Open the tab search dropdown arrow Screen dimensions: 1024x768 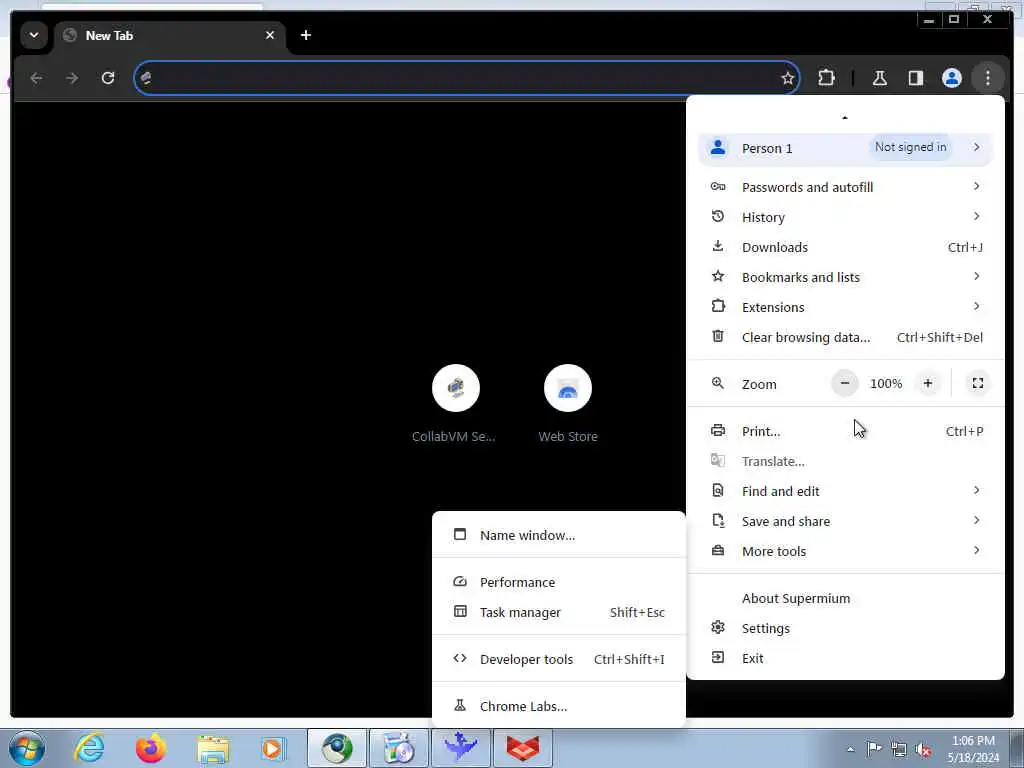coord(33,35)
